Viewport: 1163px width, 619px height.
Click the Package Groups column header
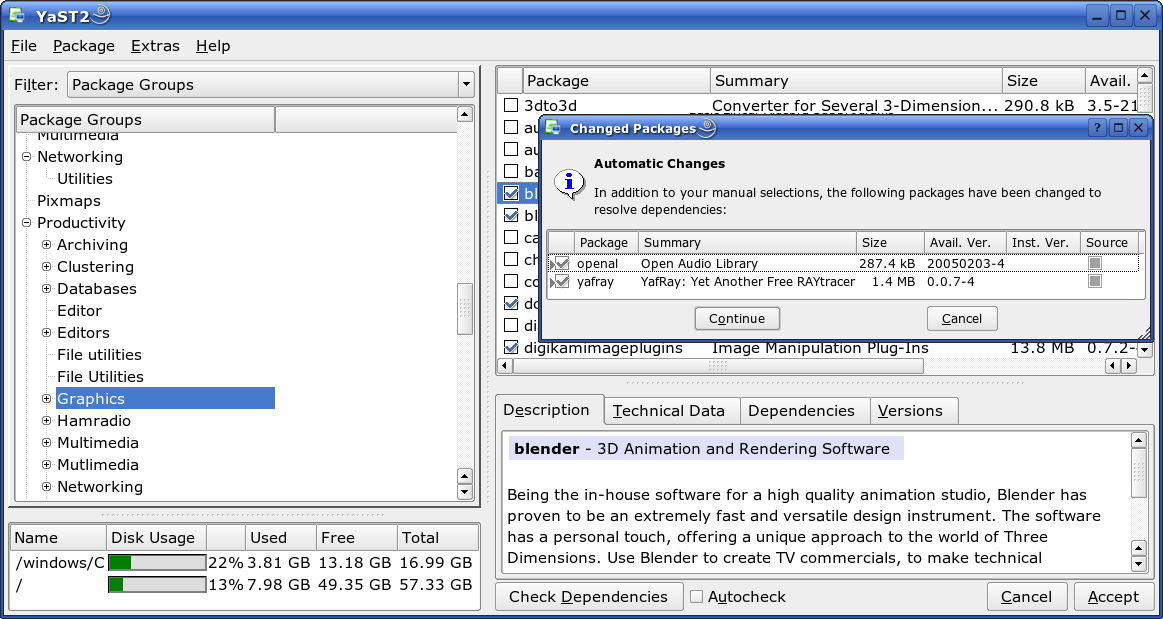tap(145, 119)
